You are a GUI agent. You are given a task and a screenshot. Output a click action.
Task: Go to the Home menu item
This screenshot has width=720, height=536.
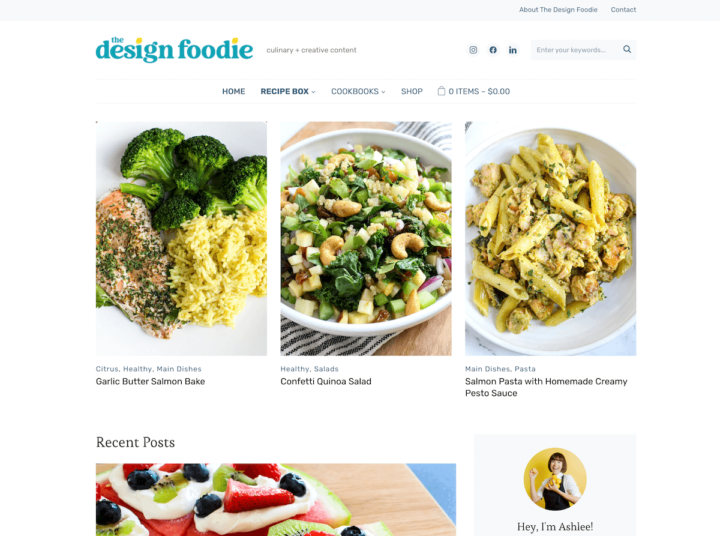point(234,91)
